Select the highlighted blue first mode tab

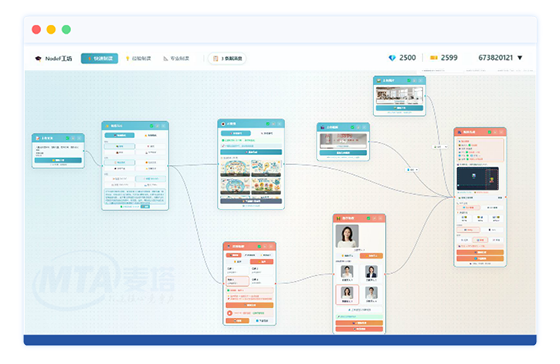(99, 58)
